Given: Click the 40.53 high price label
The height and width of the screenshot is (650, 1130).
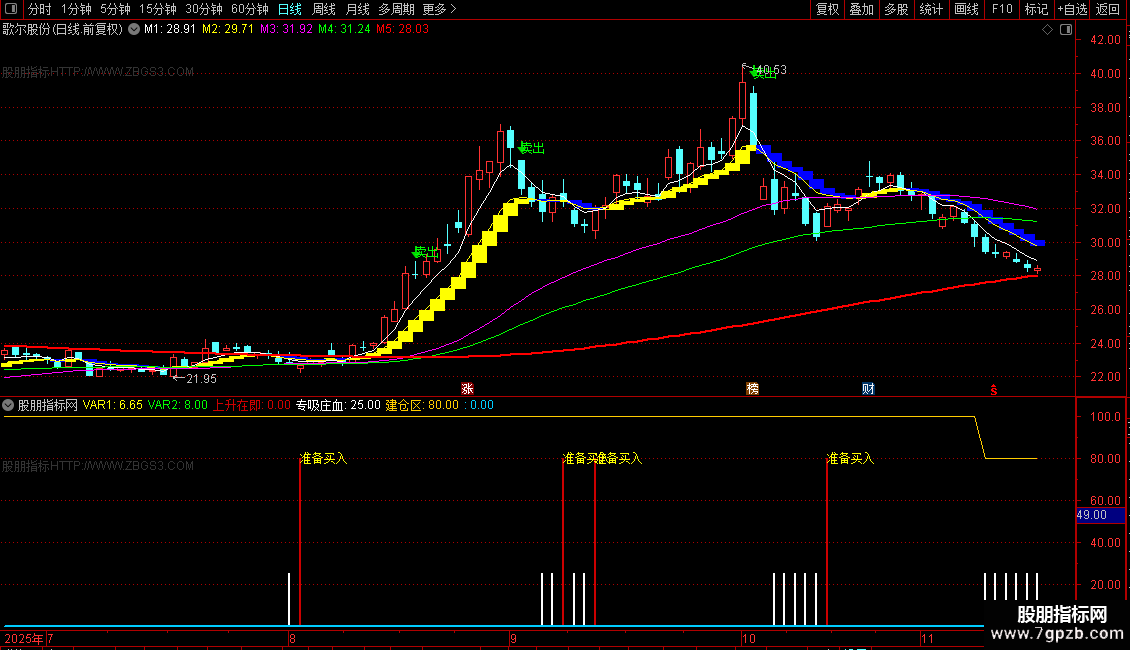Looking at the screenshot, I should tap(770, 70).
